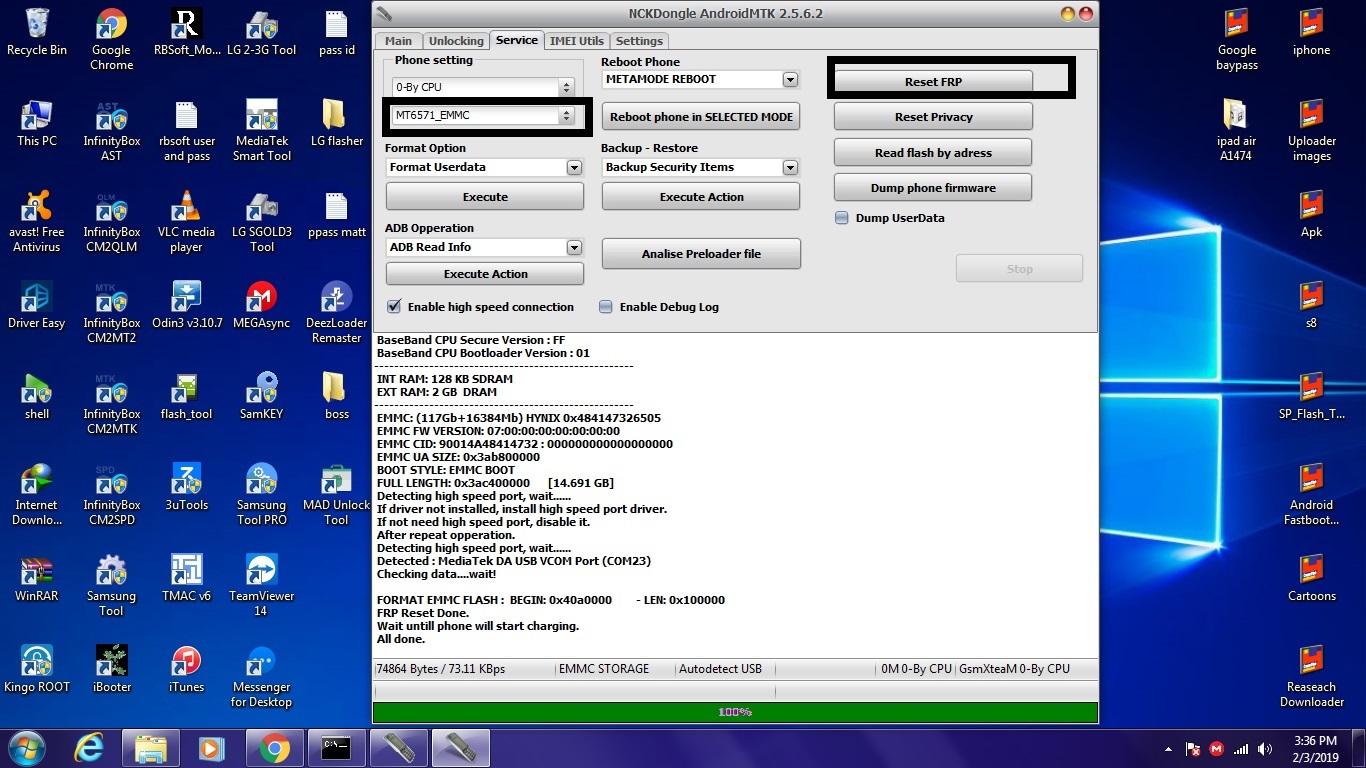The width and height of the screenshot is (1366, 768).
Task: Open Samsung Tool PRO desktop icon
Action: [262, 493]
